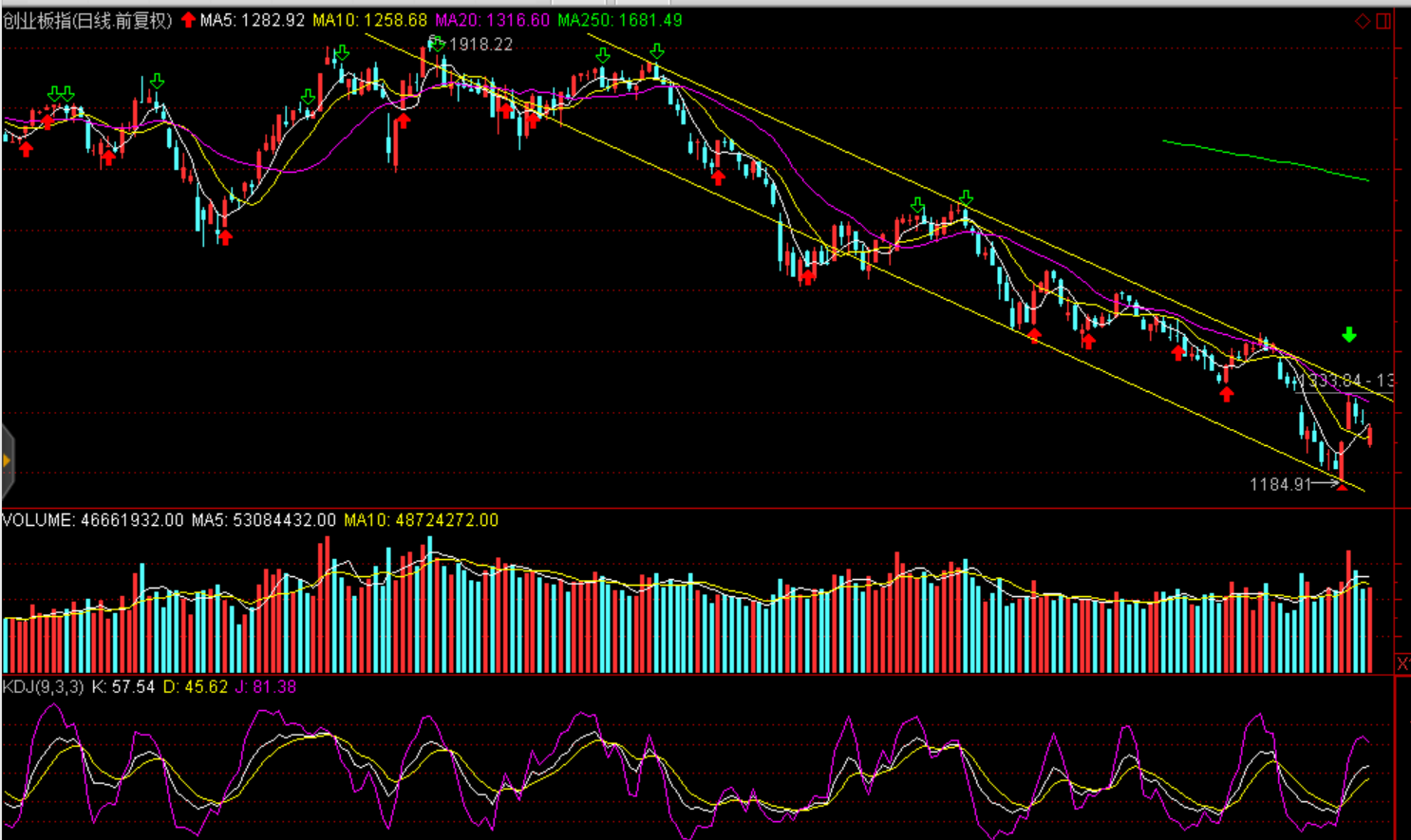
Task: Click the MA250: 1681.49 label
Action: click(x=619, y=20)
